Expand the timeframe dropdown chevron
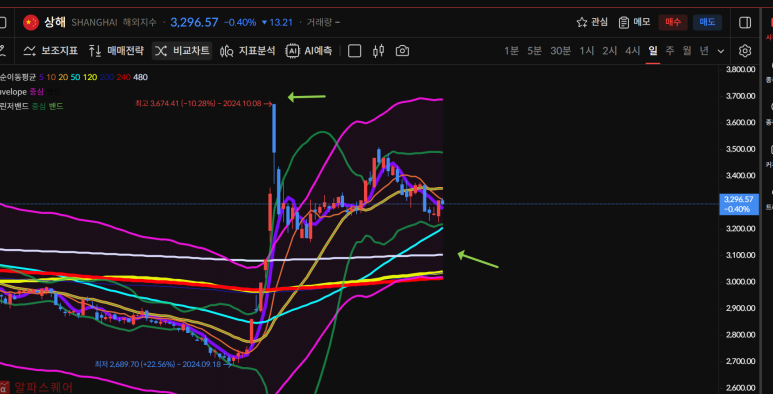This screenshot has height=394, width=773. [721, 51]
